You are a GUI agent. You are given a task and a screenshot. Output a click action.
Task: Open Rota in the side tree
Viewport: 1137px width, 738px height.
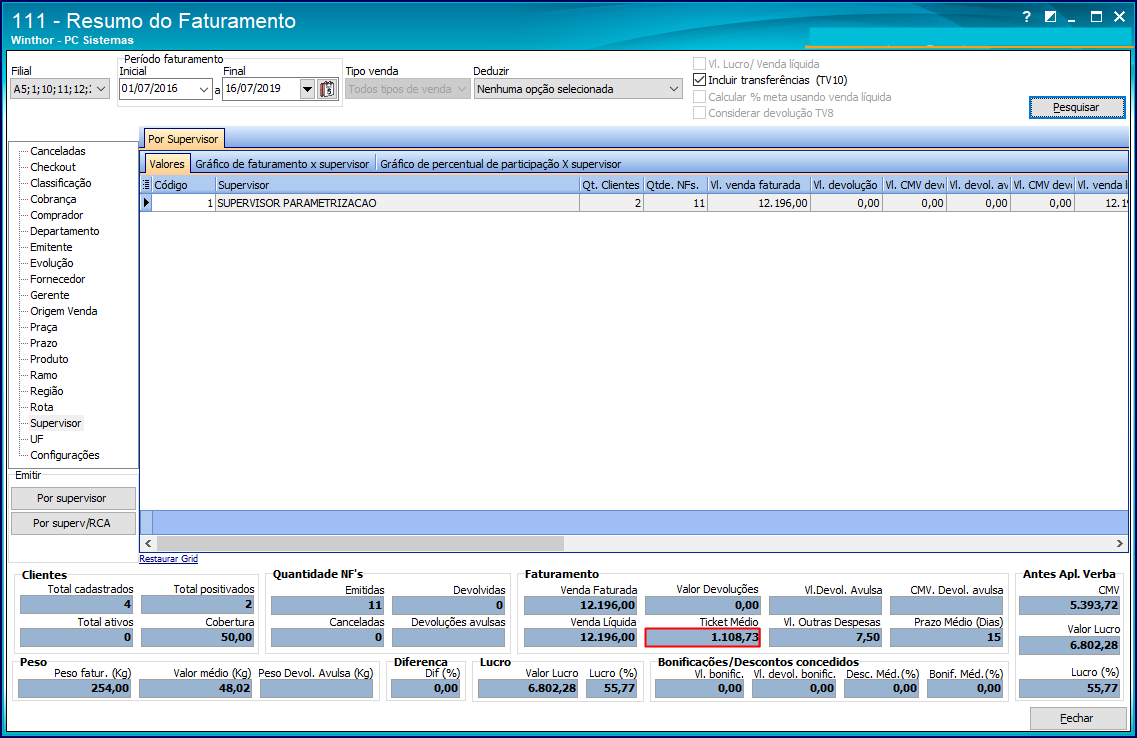[41, 407]
